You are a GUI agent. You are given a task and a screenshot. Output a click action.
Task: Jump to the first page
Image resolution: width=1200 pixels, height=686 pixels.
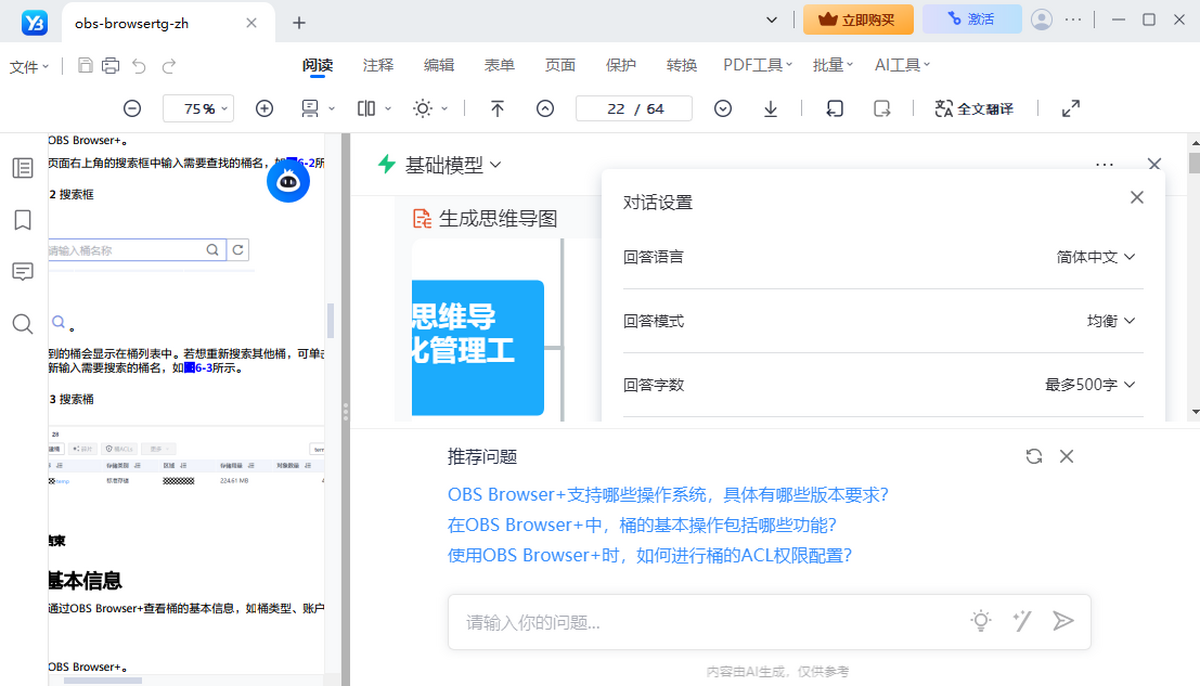[497, 109]
